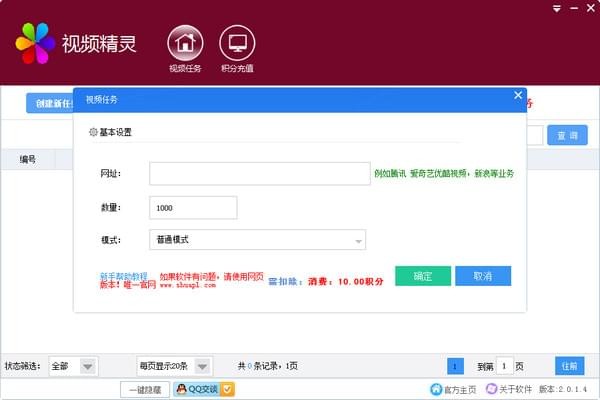Open the title bar dropdown menu icon
600x400 pixels.
[x=557, y=8]
